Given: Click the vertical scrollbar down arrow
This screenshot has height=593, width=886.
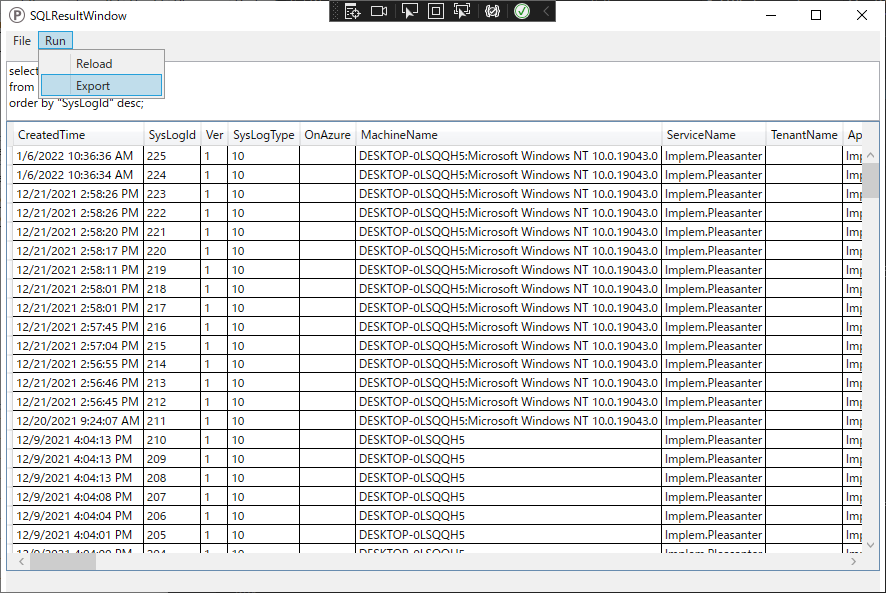Looking at the screenshot, I should (871, 546).
